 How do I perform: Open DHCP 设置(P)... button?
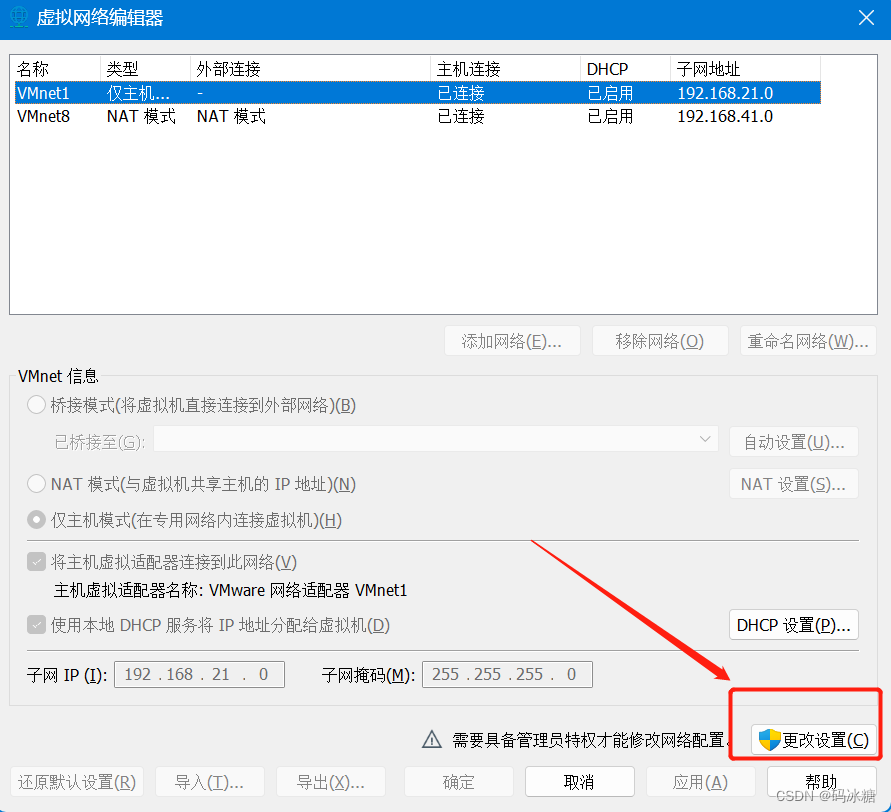[x=794, y=625]
